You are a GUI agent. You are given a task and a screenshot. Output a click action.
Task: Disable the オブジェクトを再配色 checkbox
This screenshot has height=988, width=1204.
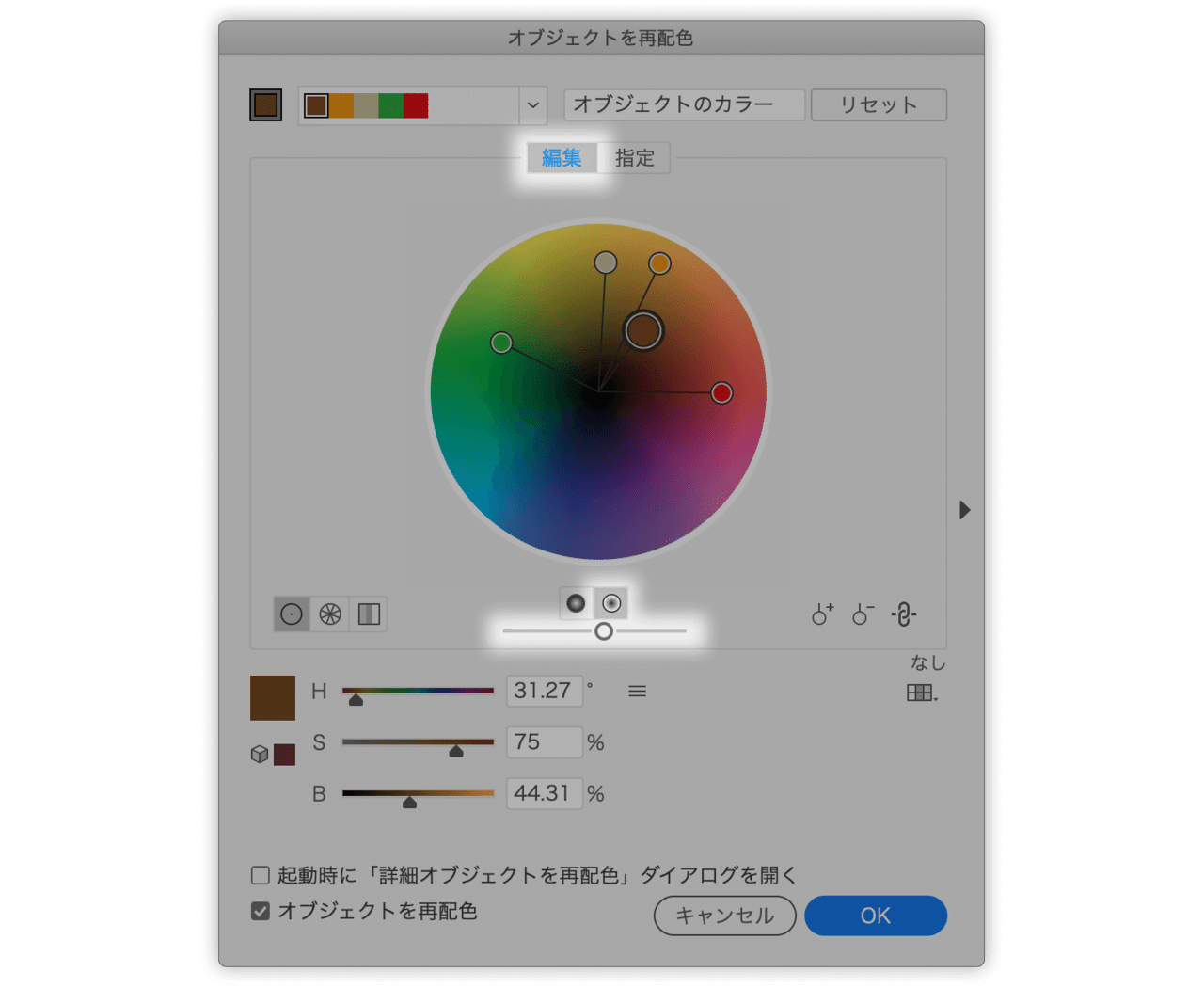261,911
